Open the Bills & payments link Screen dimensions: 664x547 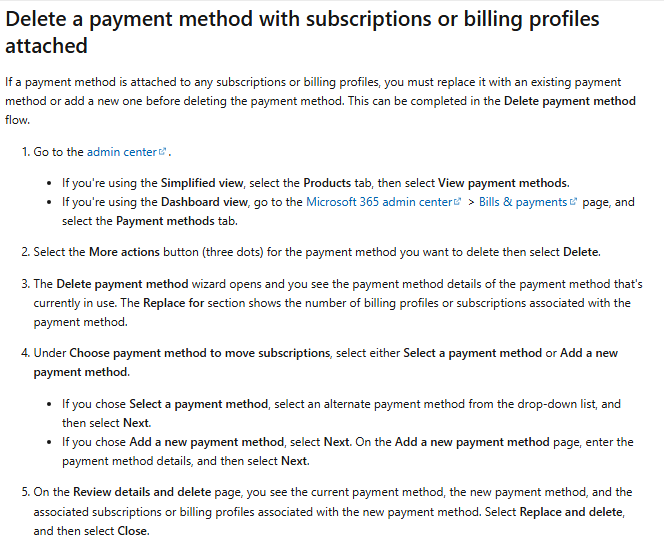[x=523, y=202]
